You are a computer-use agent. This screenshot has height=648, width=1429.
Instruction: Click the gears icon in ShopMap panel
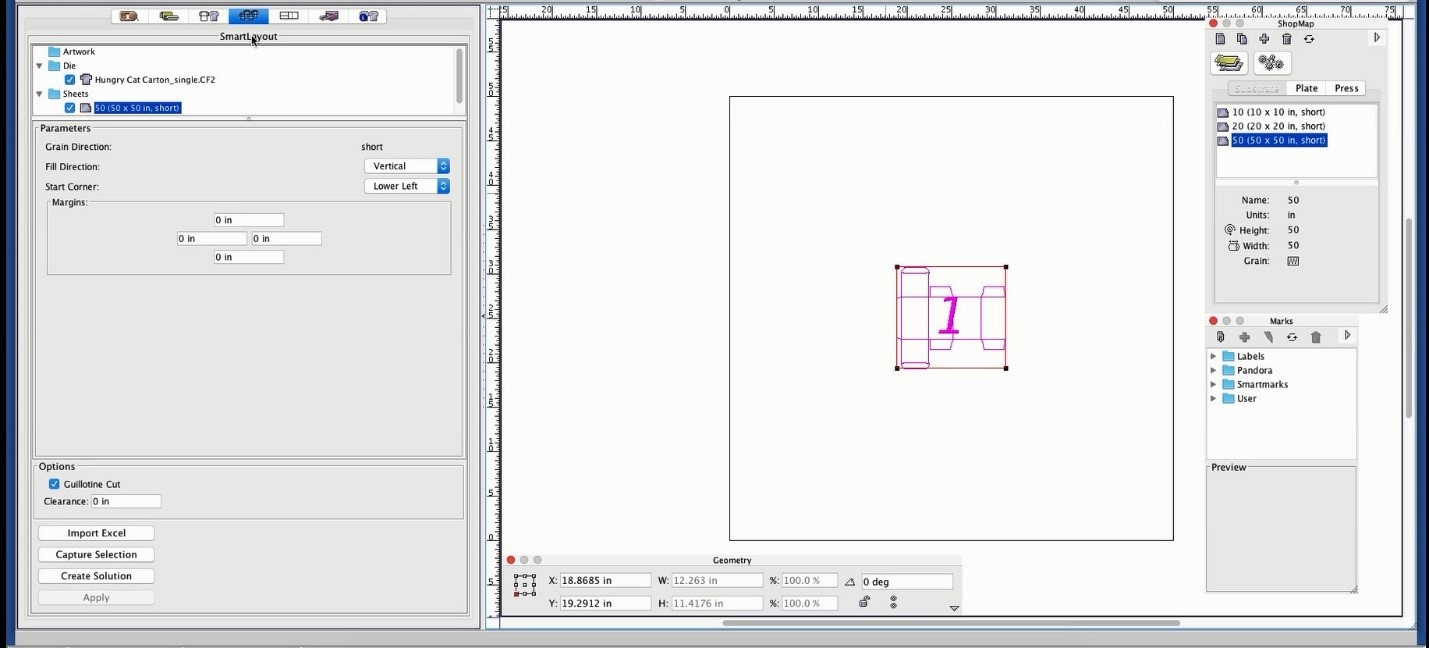pyautogui.click(x=1270, y=63)
